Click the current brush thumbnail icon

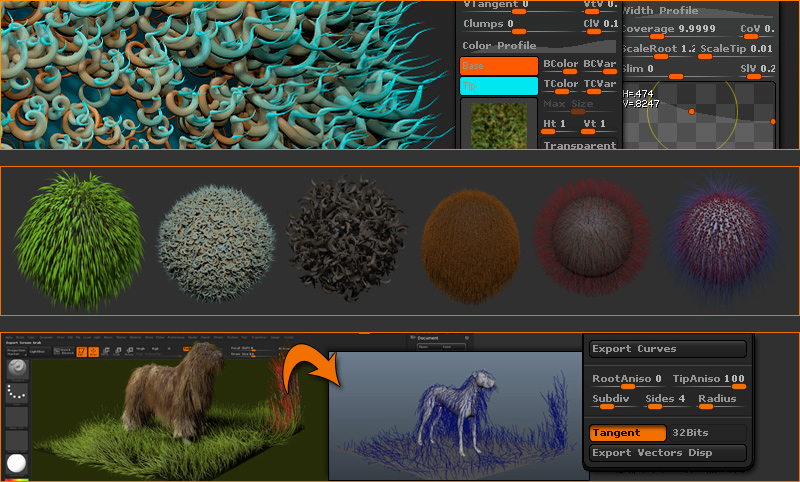pos(17,367)
